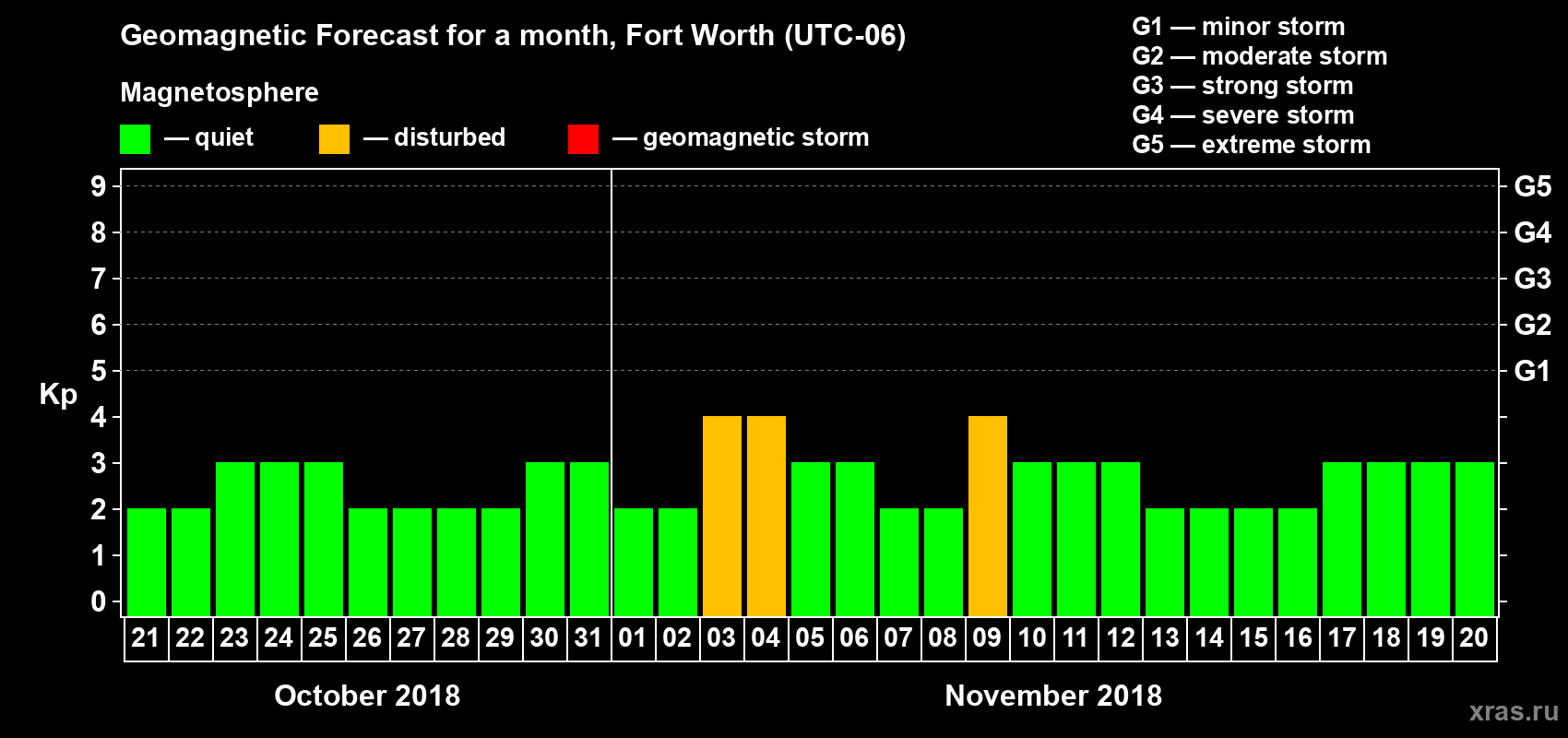
Task: Click the '— disturbed' legend label
Action: (x=434, y=137)
